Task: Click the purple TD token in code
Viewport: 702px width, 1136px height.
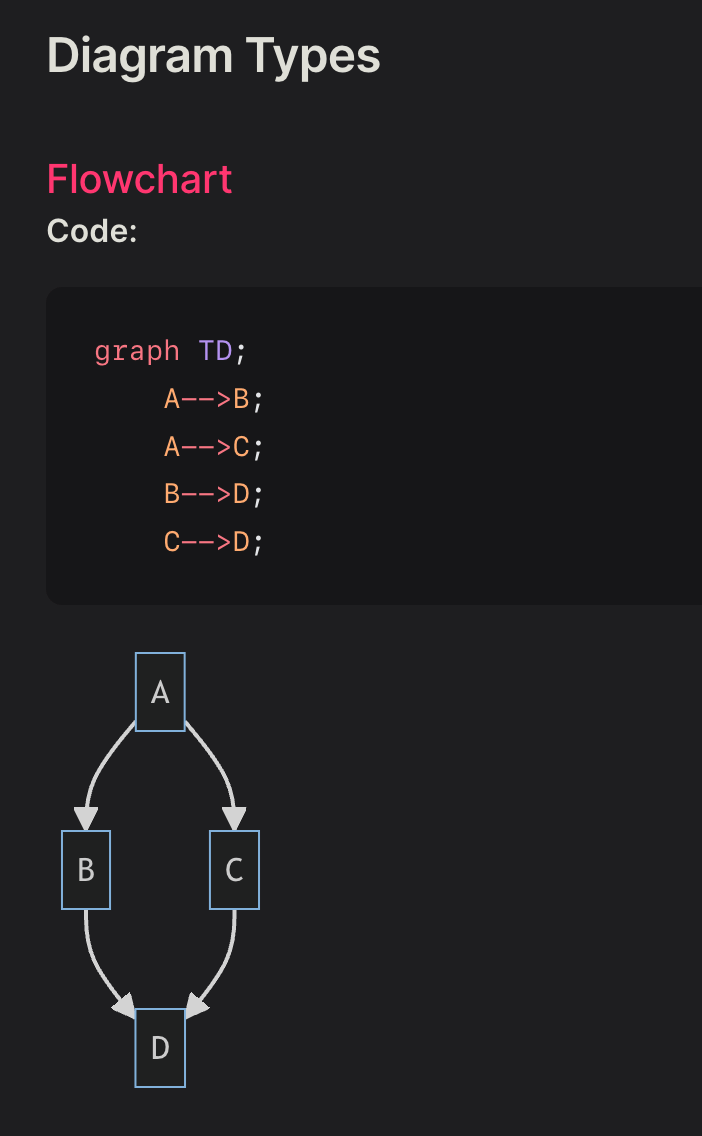Action: pos(215,352)
